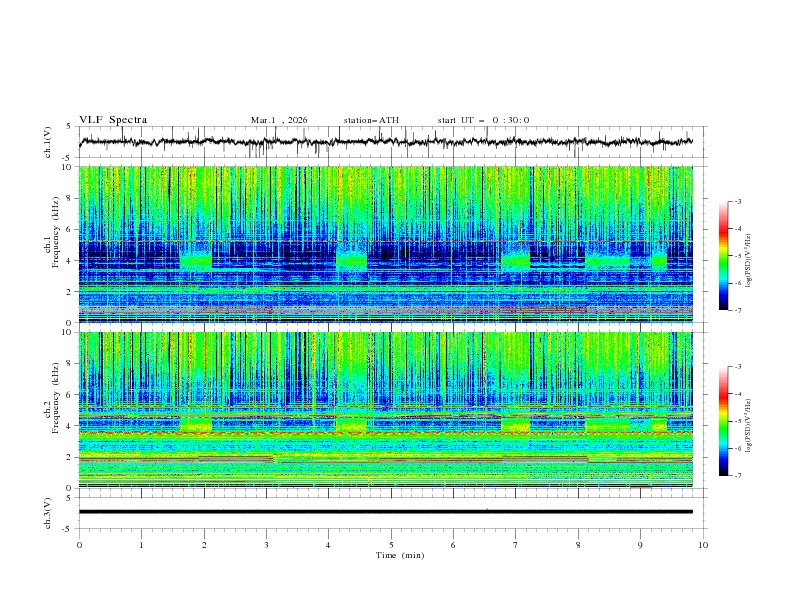Click the "6" tick on the Time axis
The width and height of the screenshot is (792, 612).
pos(453,545)
